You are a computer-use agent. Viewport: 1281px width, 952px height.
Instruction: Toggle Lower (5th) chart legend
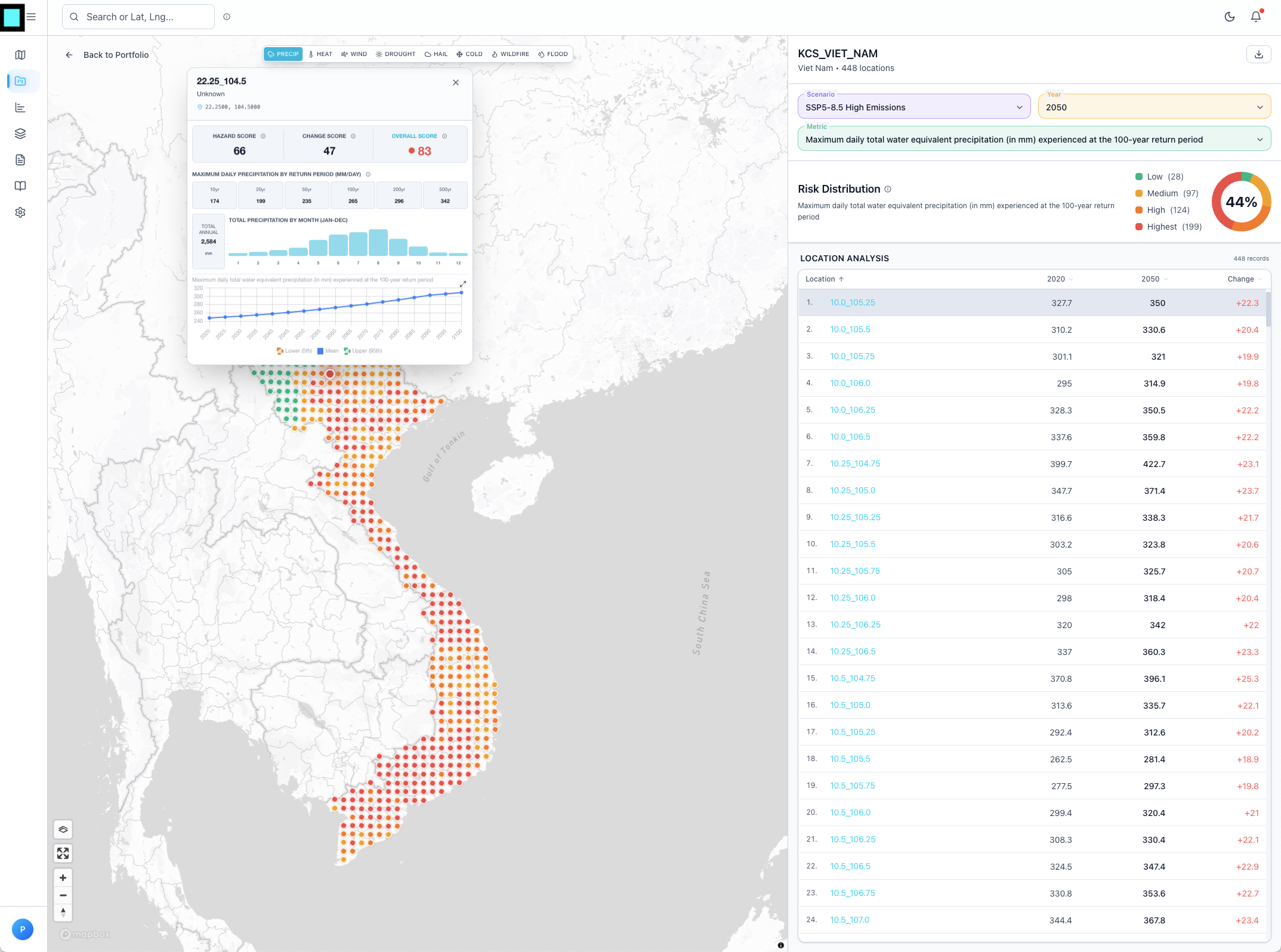pos(294,351)
